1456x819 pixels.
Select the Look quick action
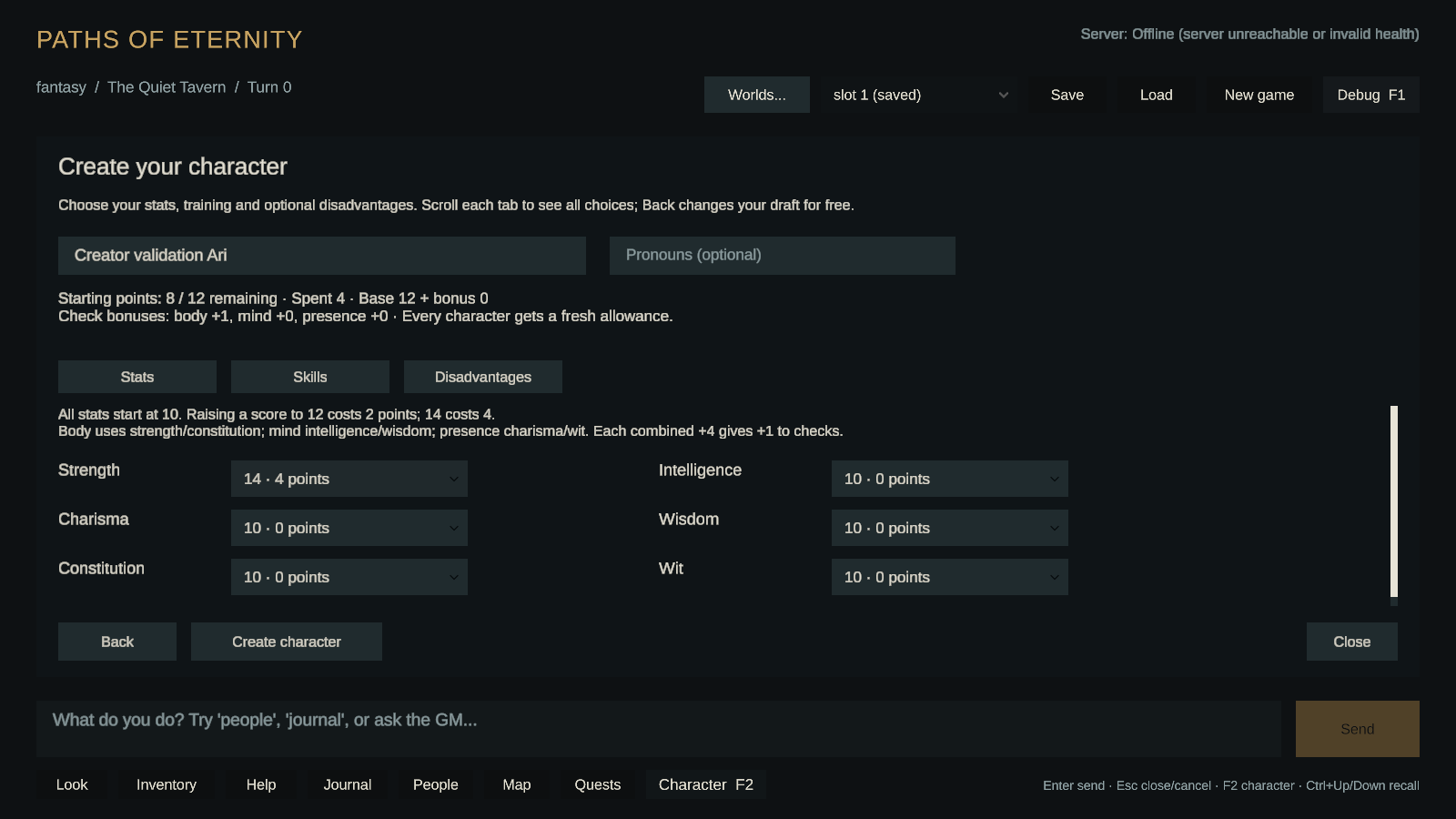click(x=72, y=784)
